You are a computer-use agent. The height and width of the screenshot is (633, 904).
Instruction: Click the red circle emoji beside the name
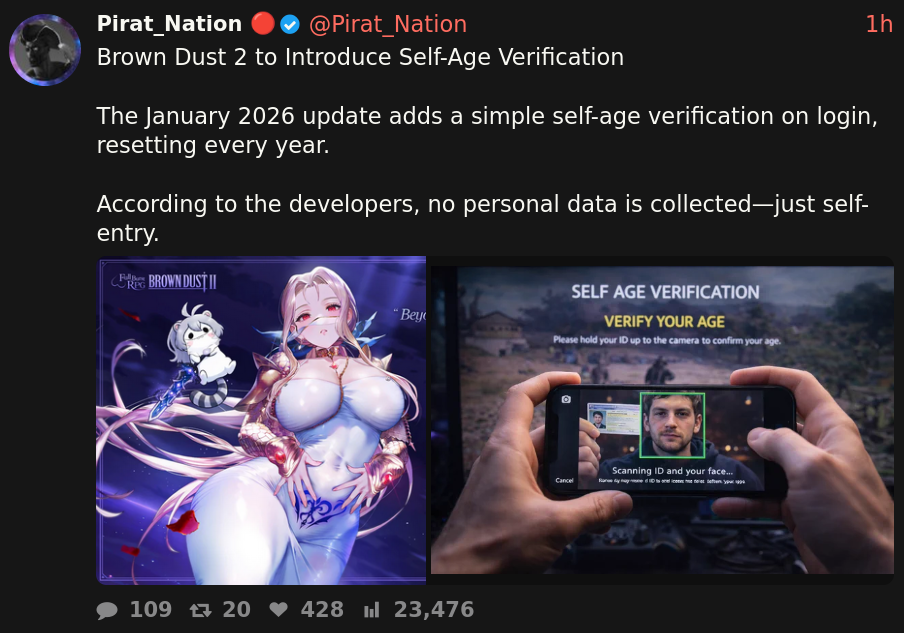[x=263, y=24]
